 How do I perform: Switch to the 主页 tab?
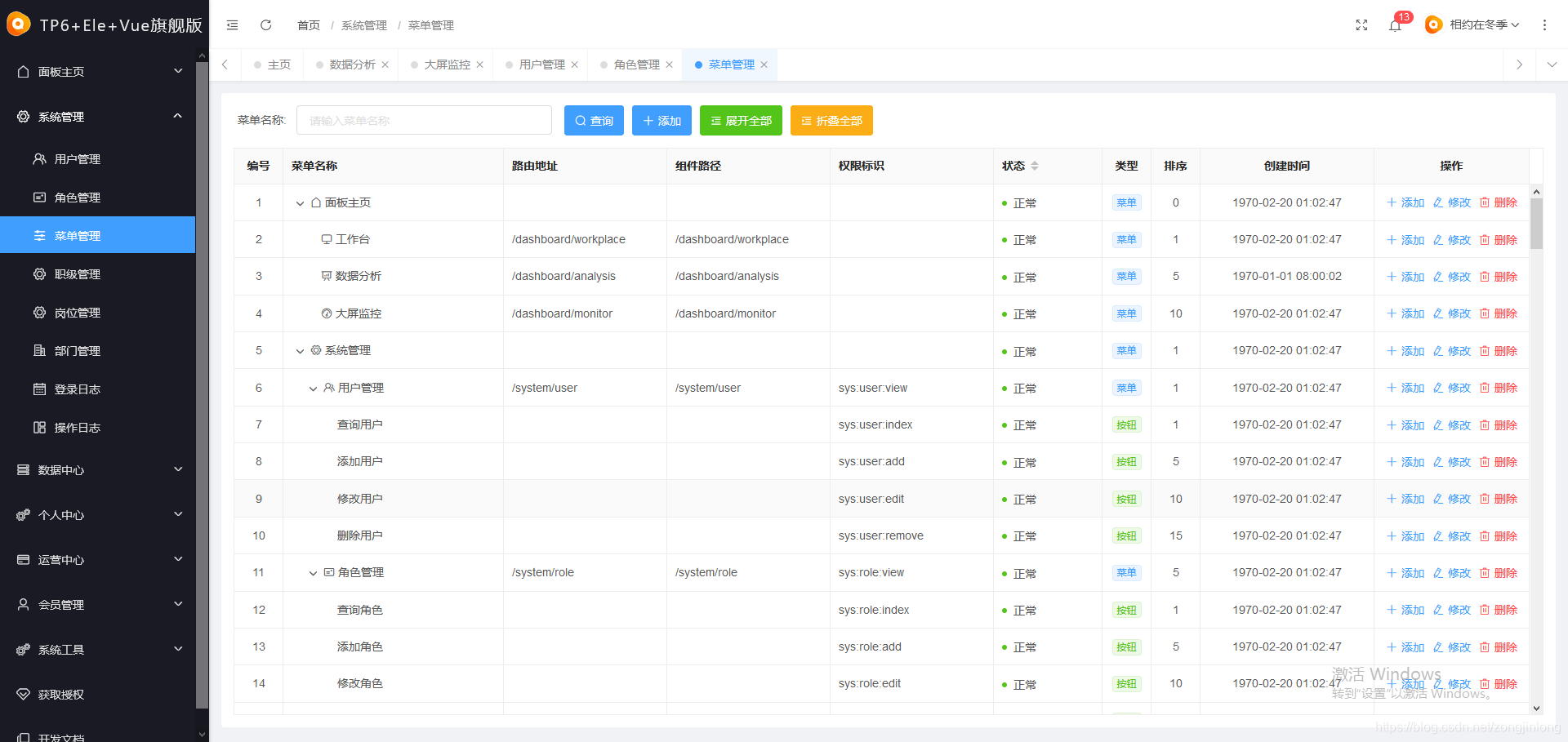coord(272,64)
